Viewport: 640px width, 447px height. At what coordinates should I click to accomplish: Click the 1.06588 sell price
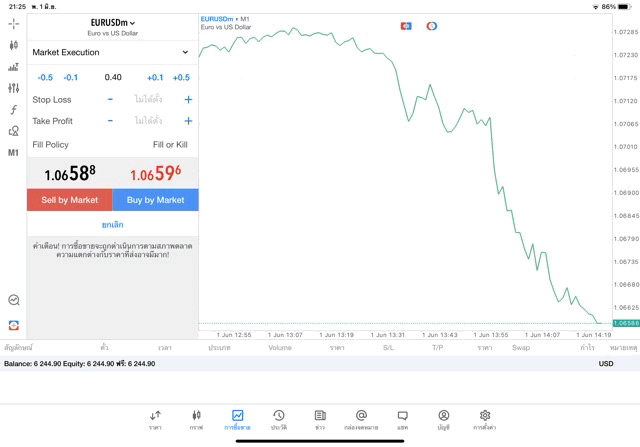[x=70, y=173]
